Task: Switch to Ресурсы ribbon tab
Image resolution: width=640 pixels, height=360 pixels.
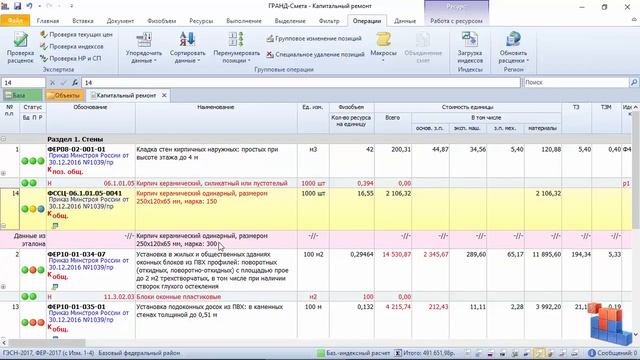Action: click(201, 21)
